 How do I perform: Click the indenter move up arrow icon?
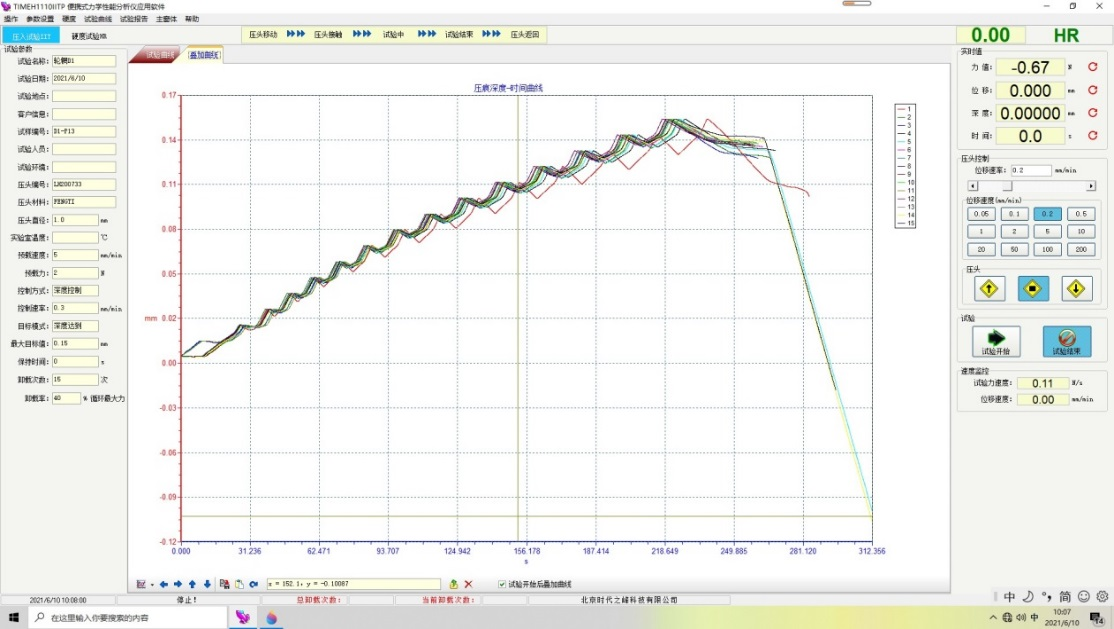coord(989,289)
